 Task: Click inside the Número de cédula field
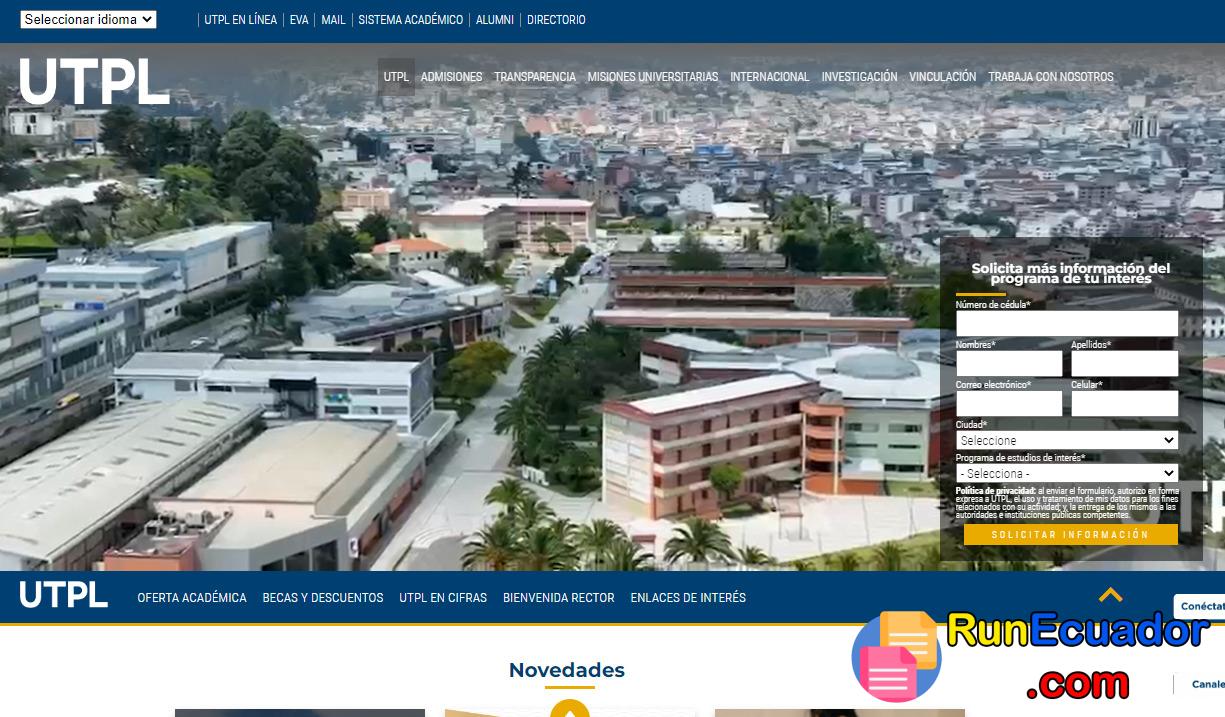pos(1066,323)
